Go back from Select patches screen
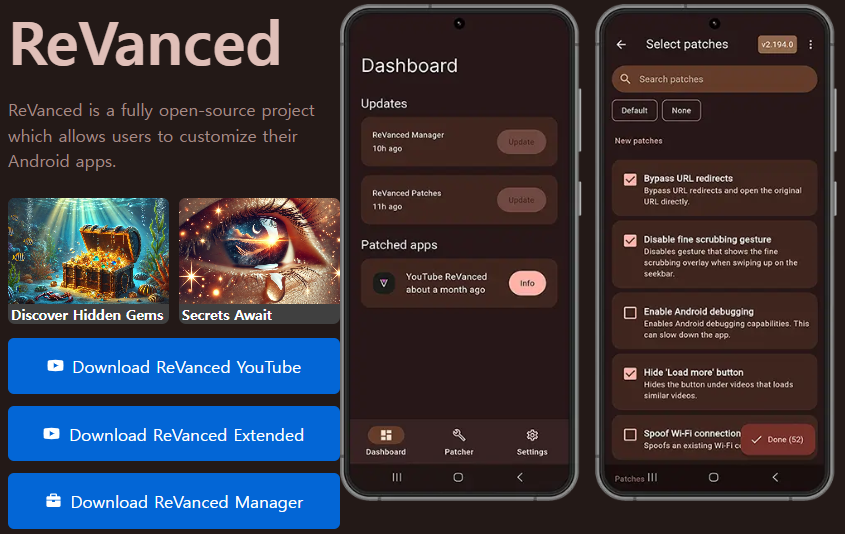This screenshot has width=845, height=534. (621, 45)
